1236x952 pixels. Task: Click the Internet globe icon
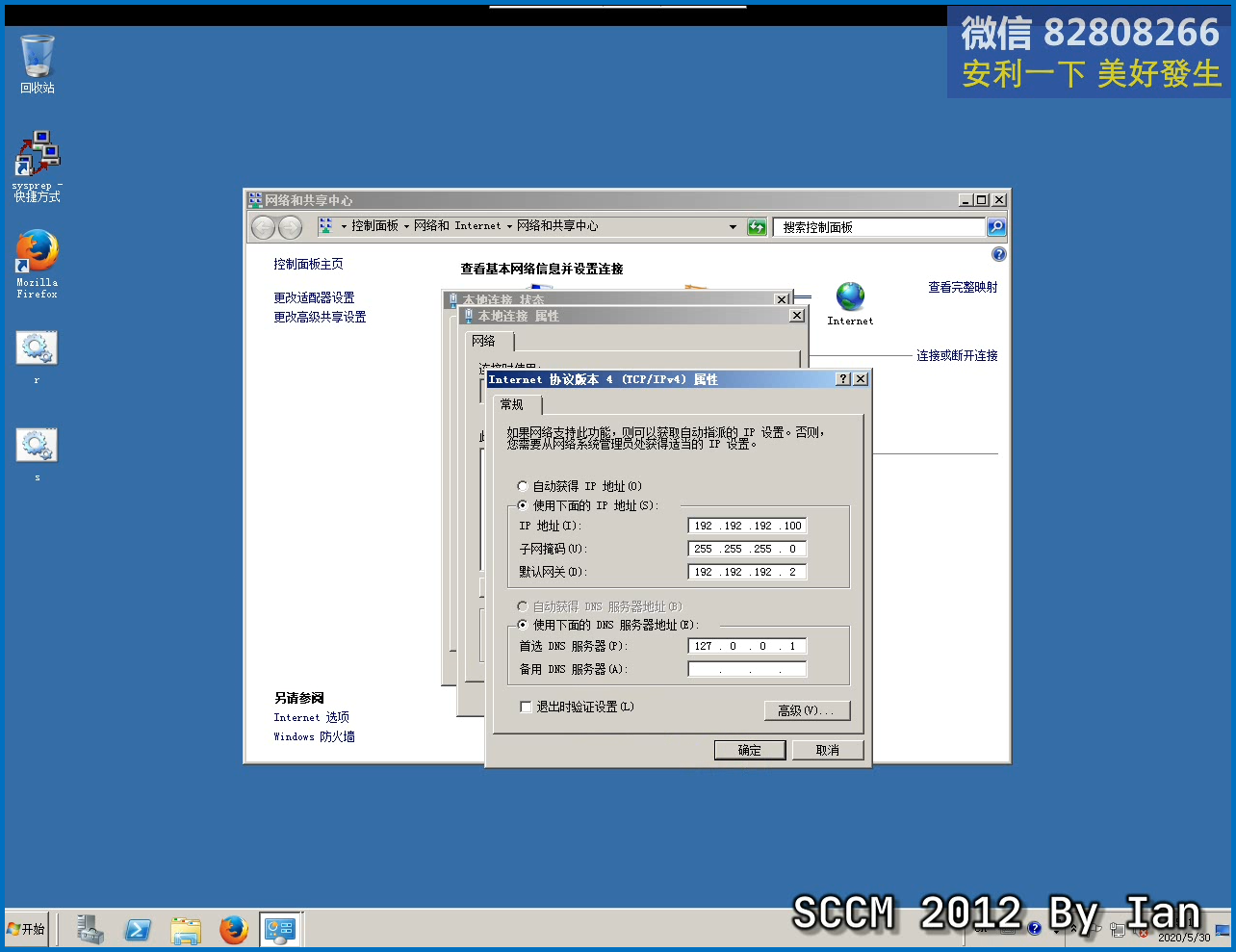pyautogui.click(x=850, y=296)
